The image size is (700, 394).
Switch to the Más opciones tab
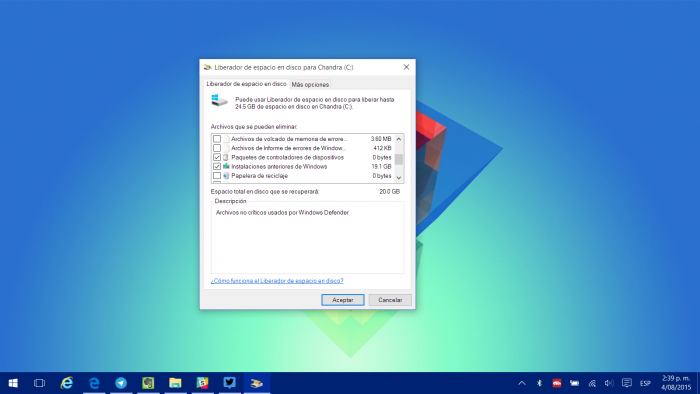[310, 84]
